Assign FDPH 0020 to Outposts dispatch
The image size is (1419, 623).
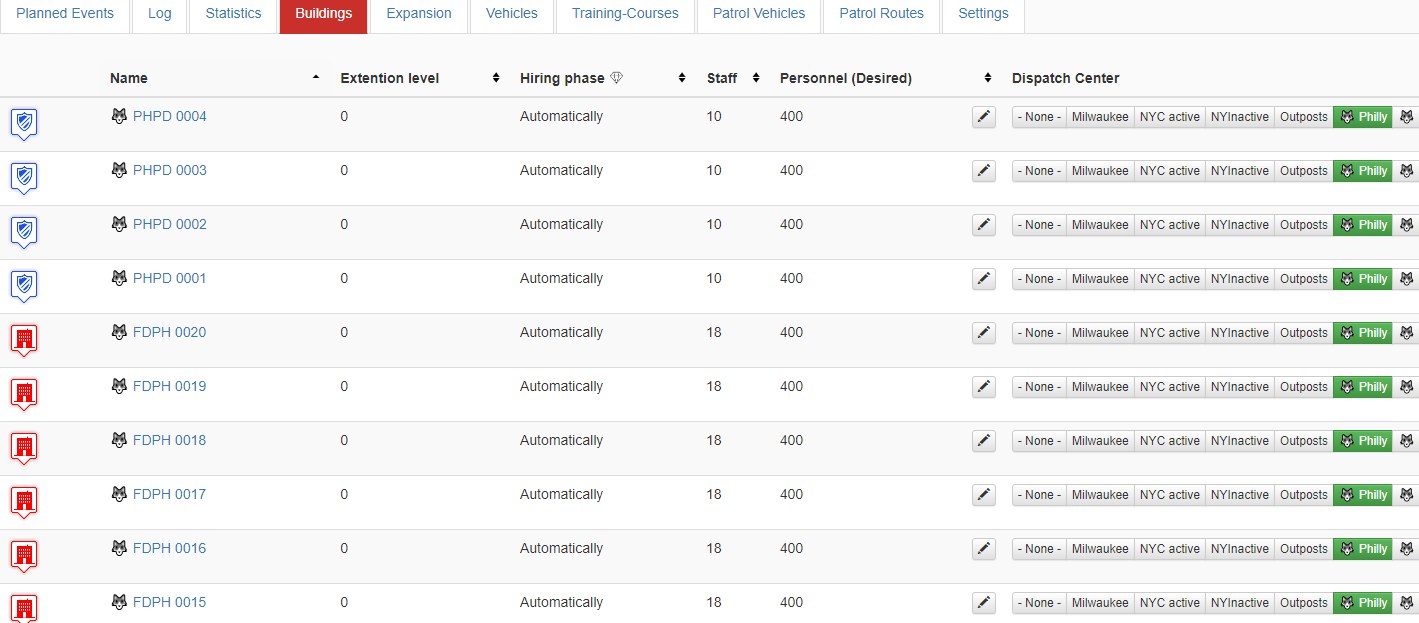pos(1304,333)
